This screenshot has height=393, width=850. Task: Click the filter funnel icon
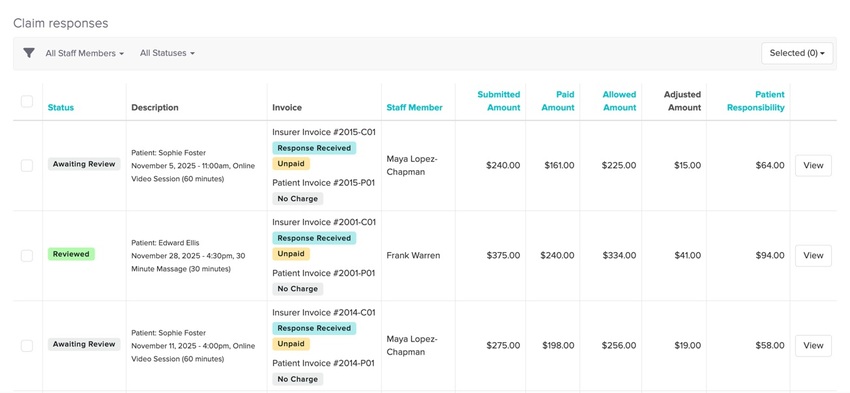pos(29,53)
